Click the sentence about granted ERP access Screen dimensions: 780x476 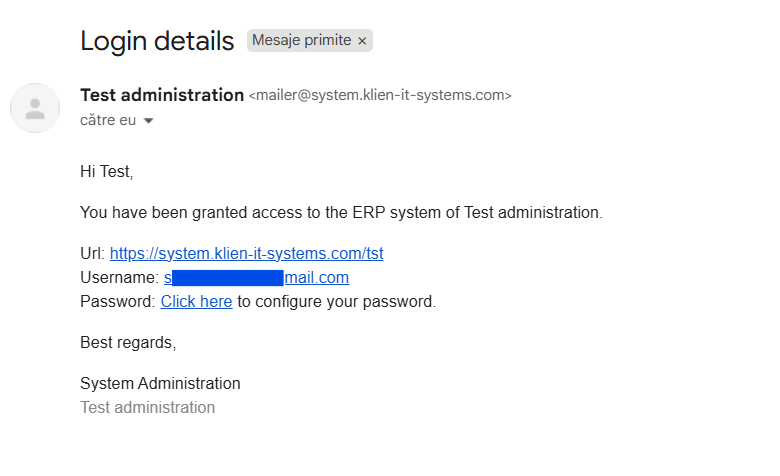coord(341,212)
